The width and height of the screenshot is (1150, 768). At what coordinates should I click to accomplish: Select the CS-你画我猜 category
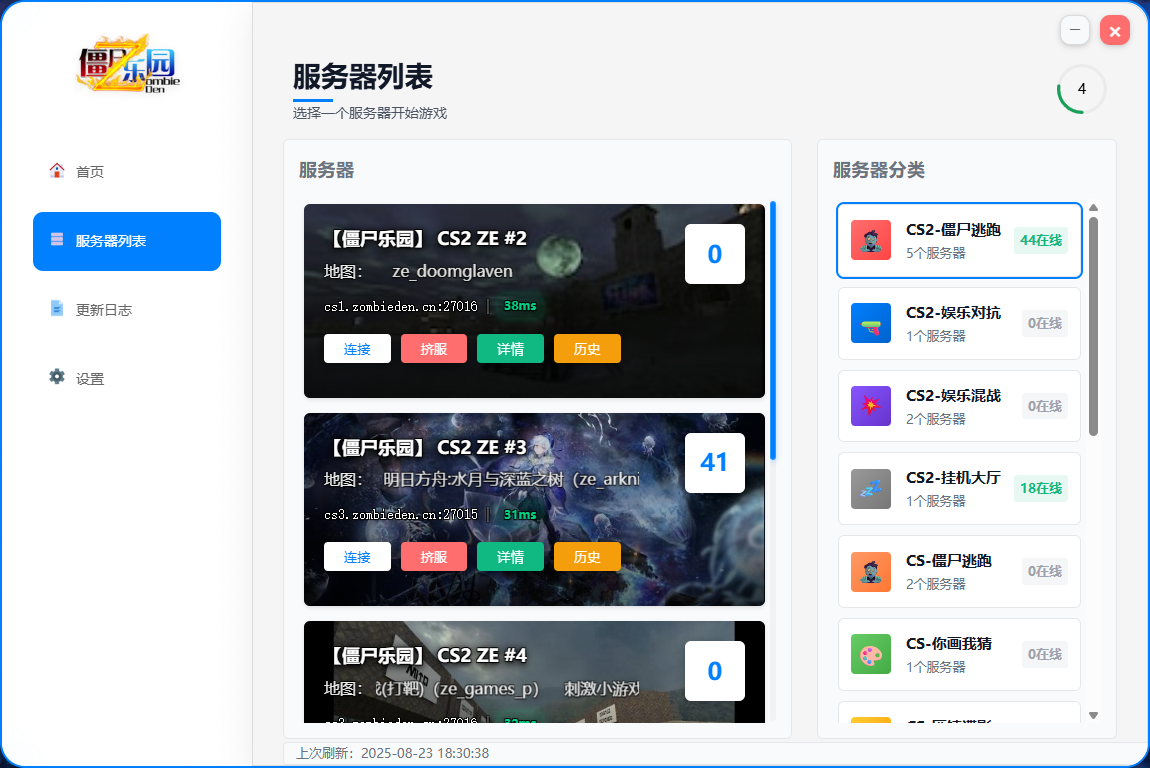click(x=959, y=654)
